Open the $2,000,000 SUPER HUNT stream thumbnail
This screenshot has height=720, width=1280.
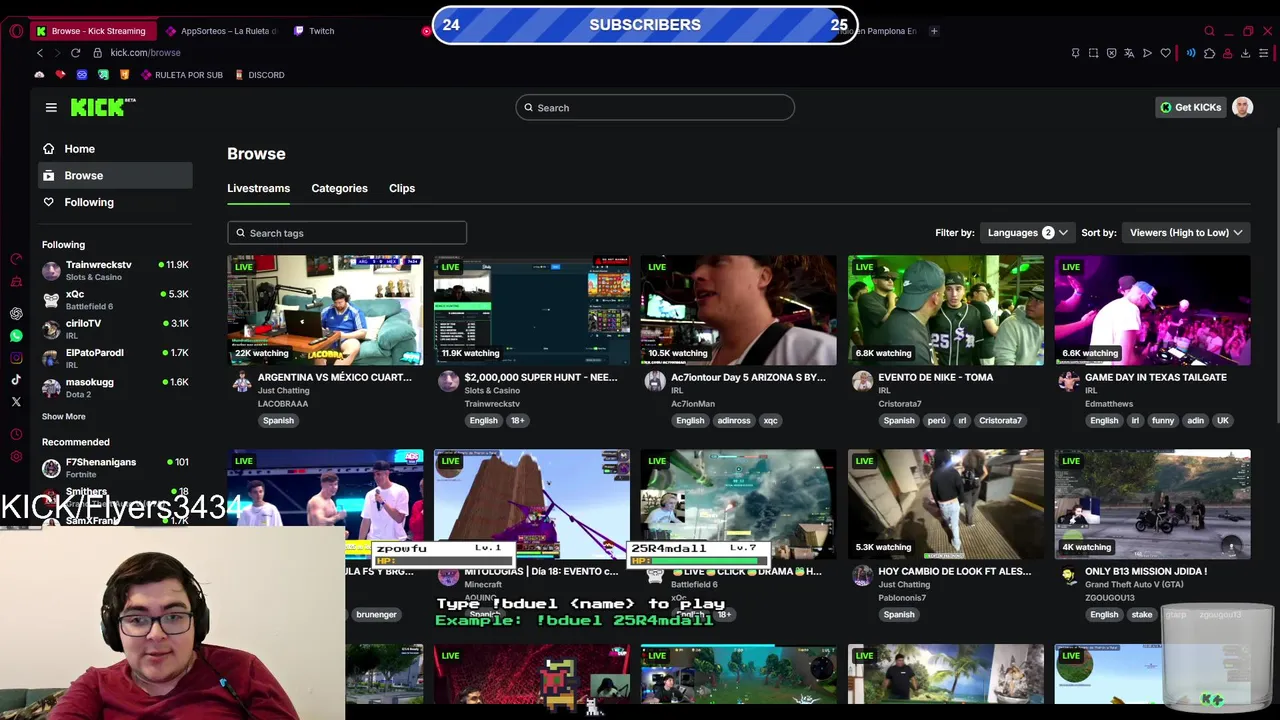[x=532, y=310]
